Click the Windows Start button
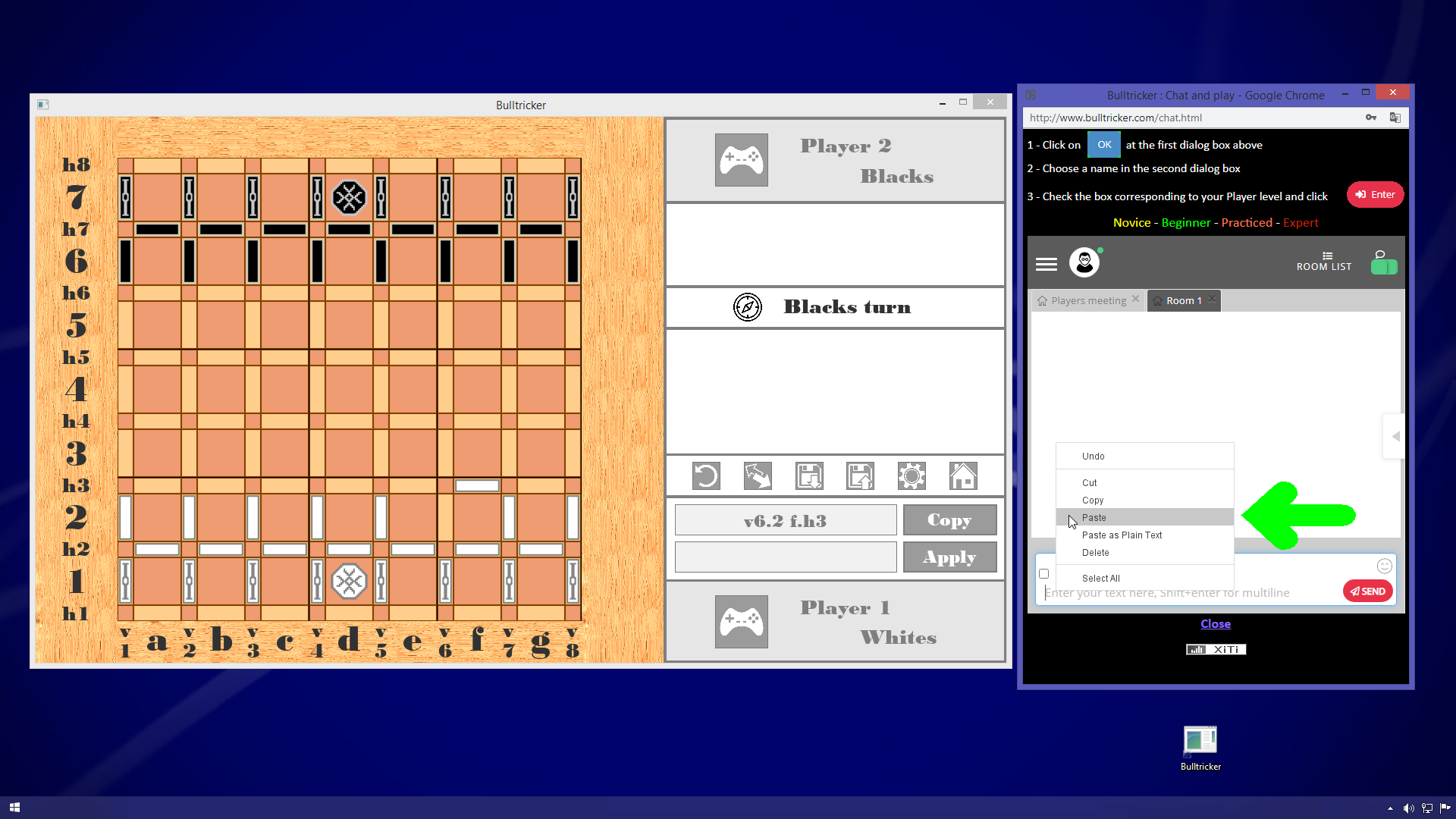This screenshot has height=819, width=1456. 14,808
